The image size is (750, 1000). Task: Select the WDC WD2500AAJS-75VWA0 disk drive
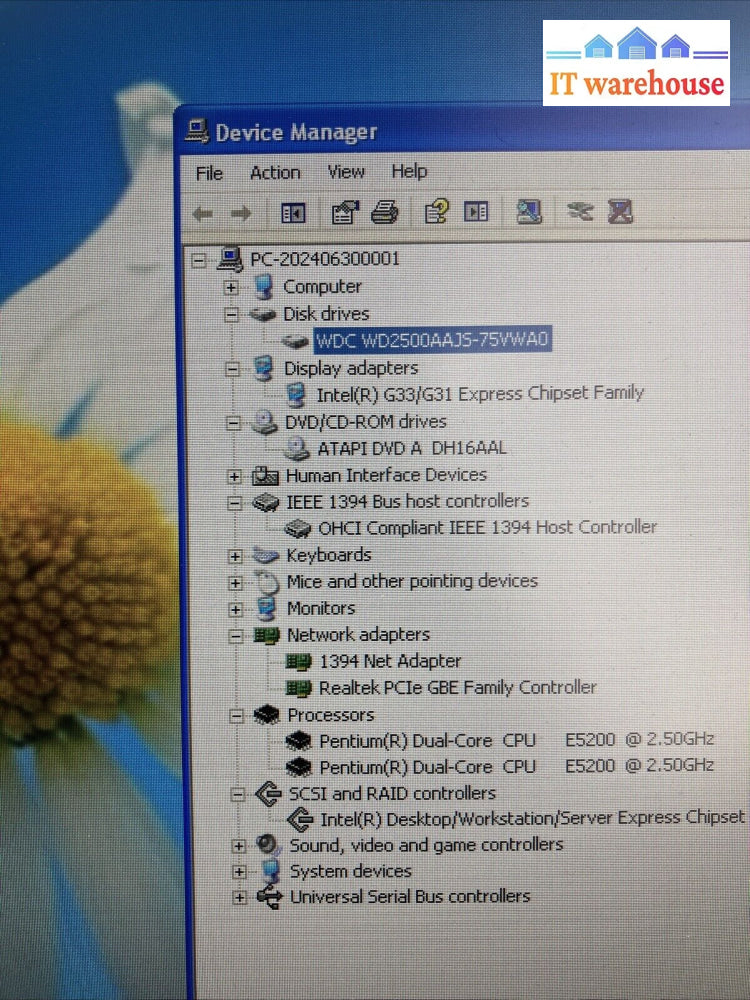pyautogui.click(x=432, y=341)
